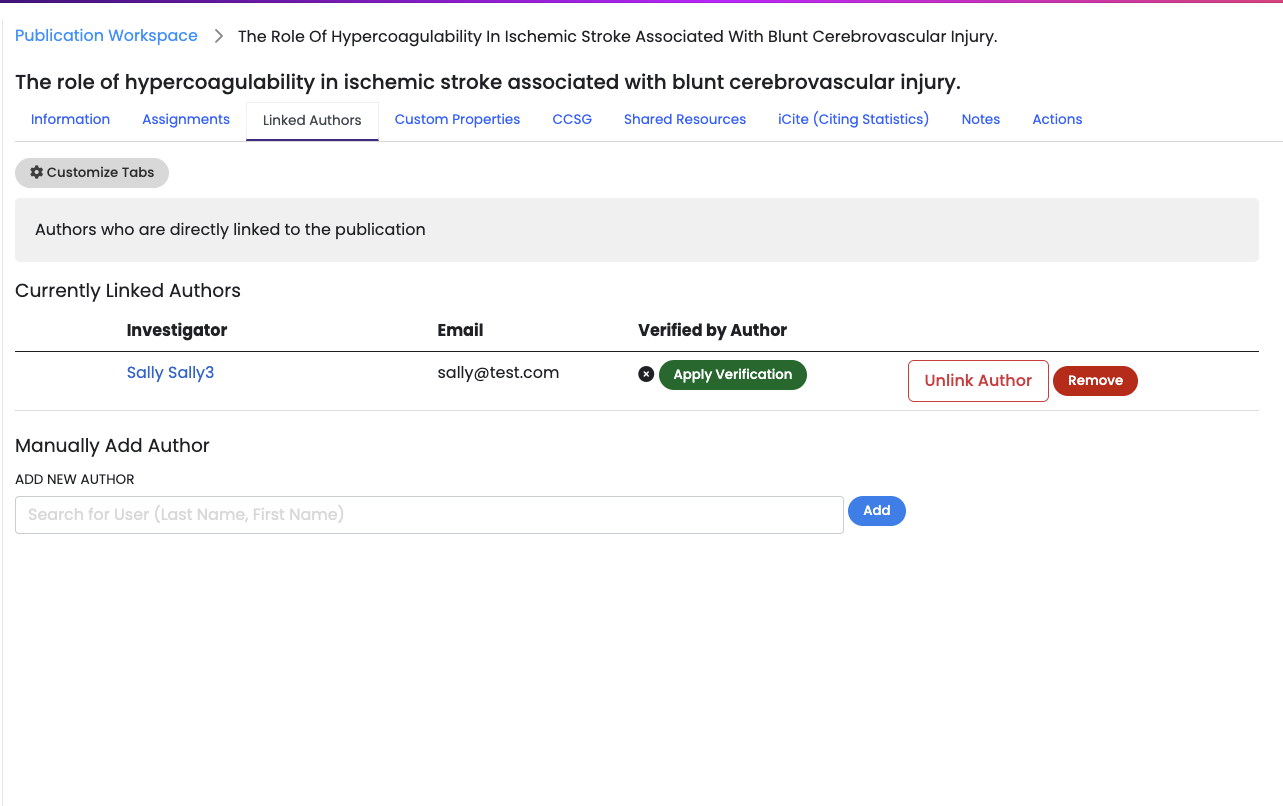Go to the CCSG tab

[572, 119]
